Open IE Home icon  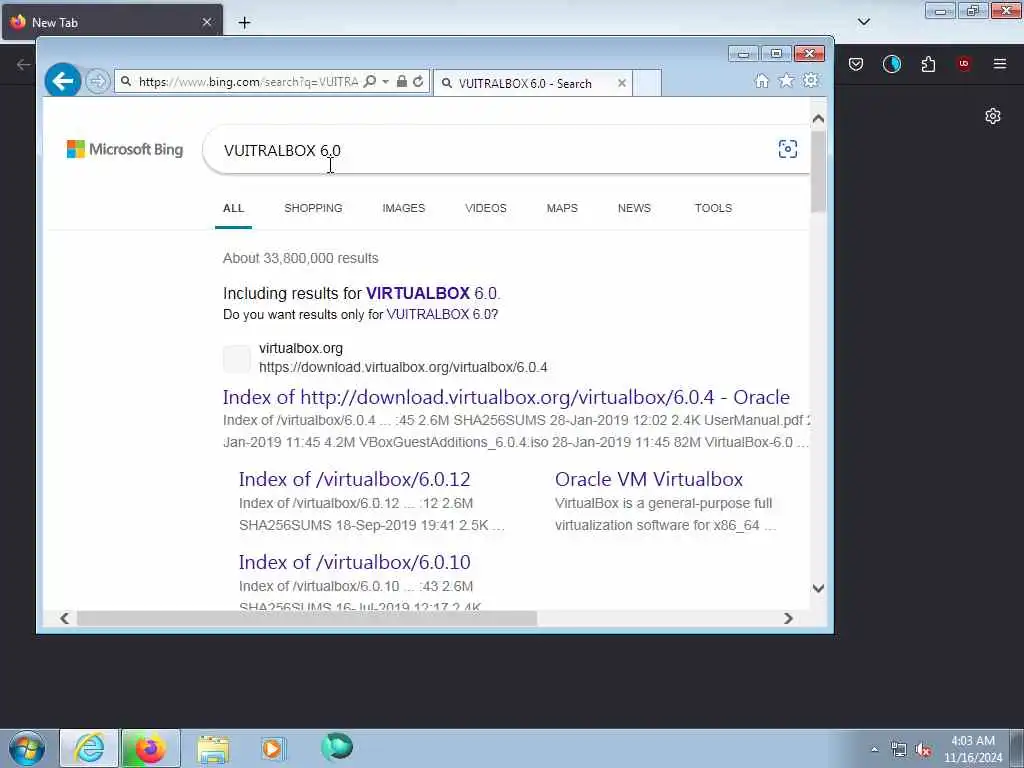pos(761,80)
